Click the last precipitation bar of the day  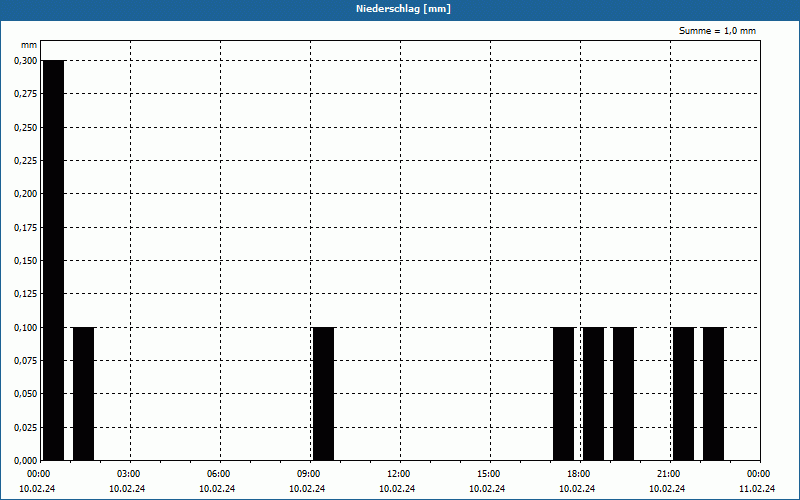click(713, 394)
